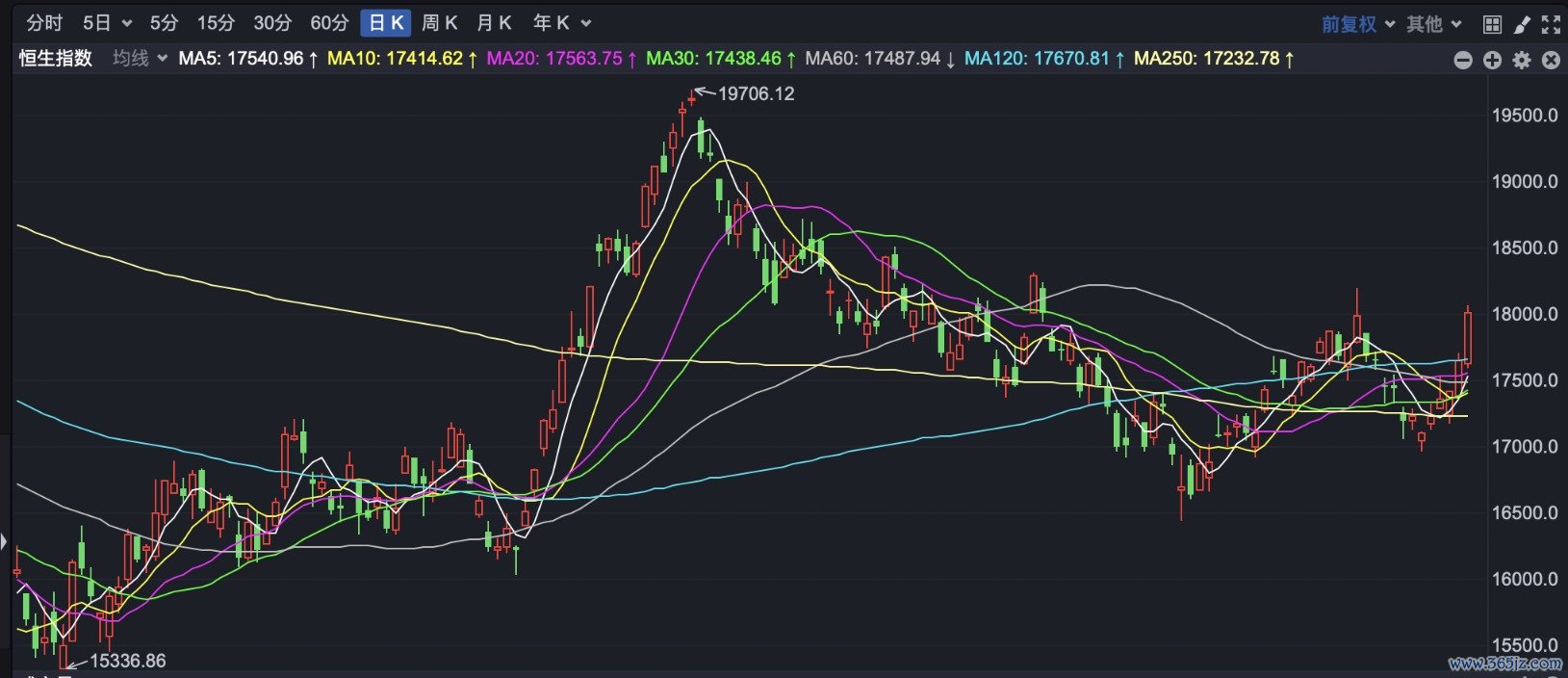Select the brush drawing tool icon
The height and width of the screenshot is (678, 1568).
click(x=1522, y=24)
